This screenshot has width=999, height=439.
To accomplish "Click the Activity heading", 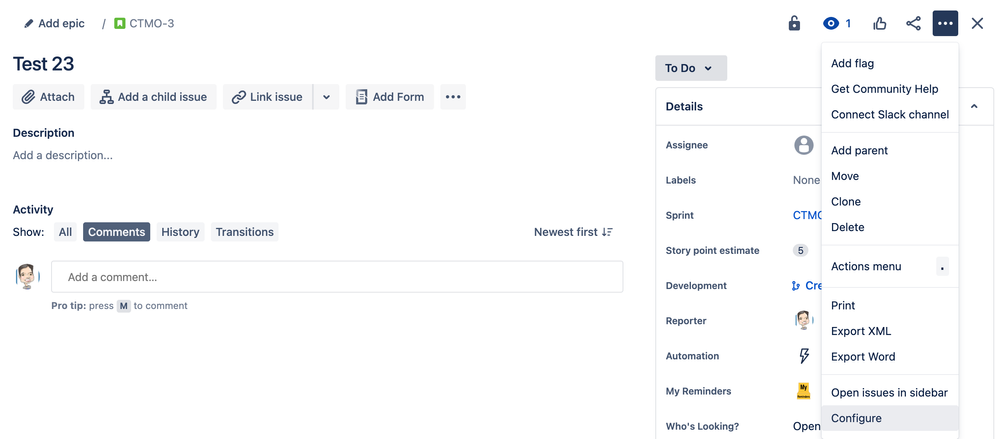I will (33, 210).
